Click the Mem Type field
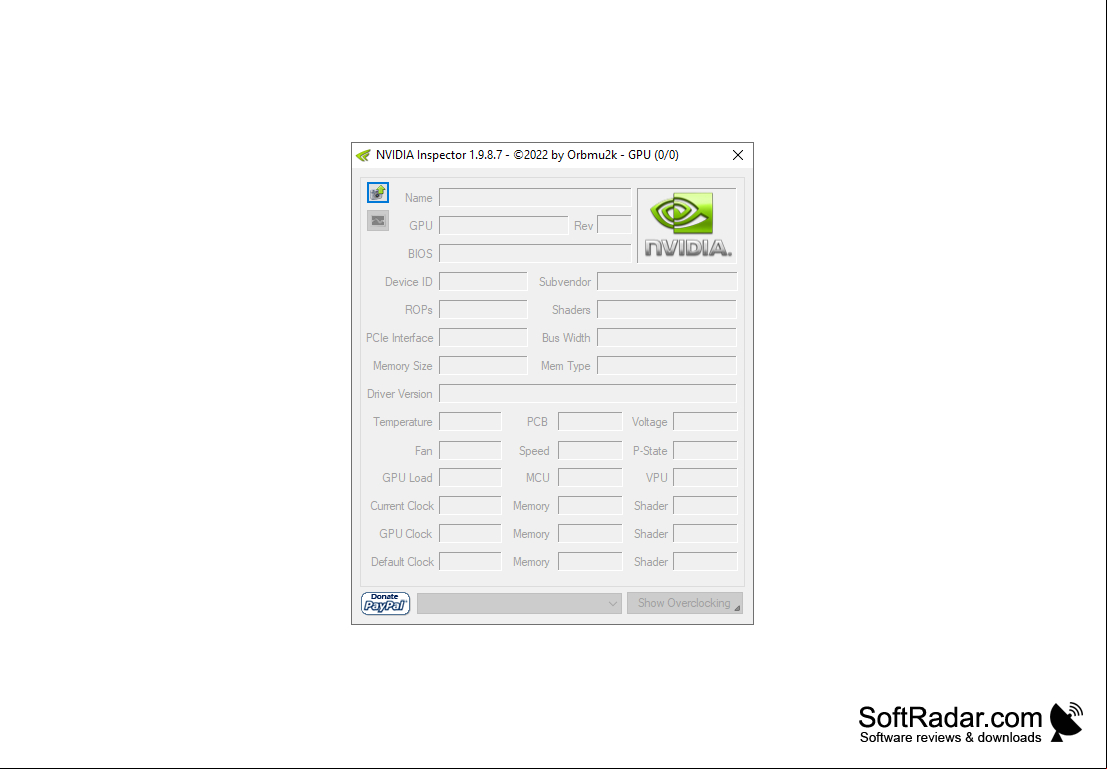 point(667,366)
